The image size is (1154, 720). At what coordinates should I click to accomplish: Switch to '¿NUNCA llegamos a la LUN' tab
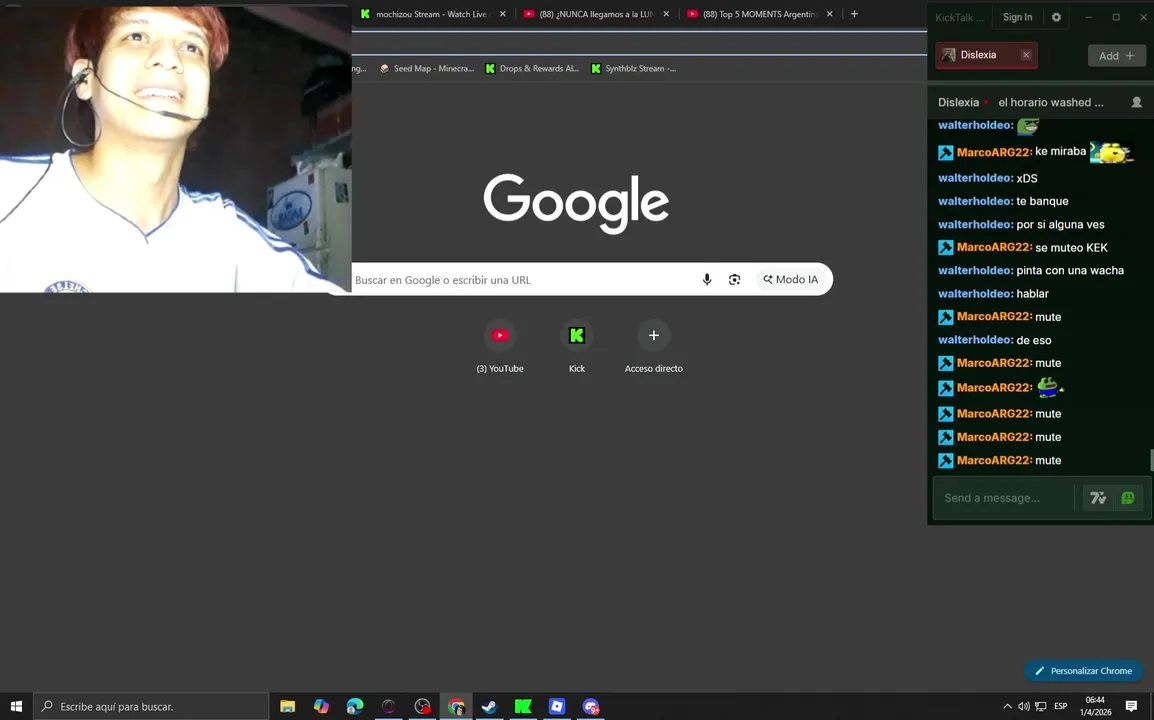click(x=596, y=14)
